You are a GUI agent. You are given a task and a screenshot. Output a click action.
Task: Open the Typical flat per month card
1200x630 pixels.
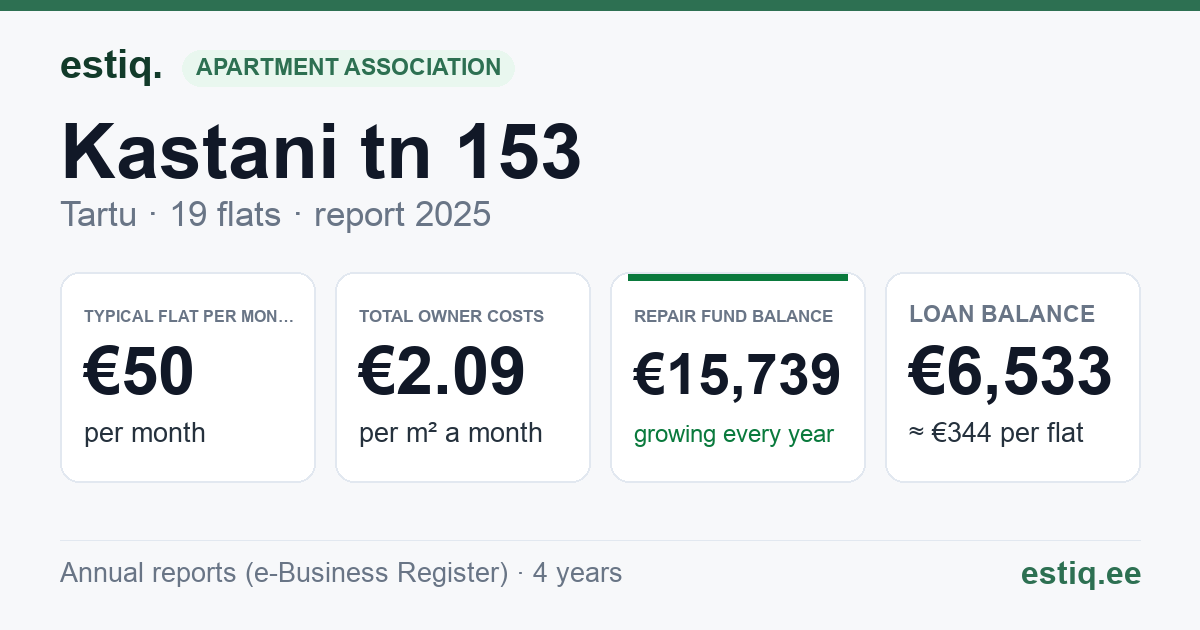(188, 377)
